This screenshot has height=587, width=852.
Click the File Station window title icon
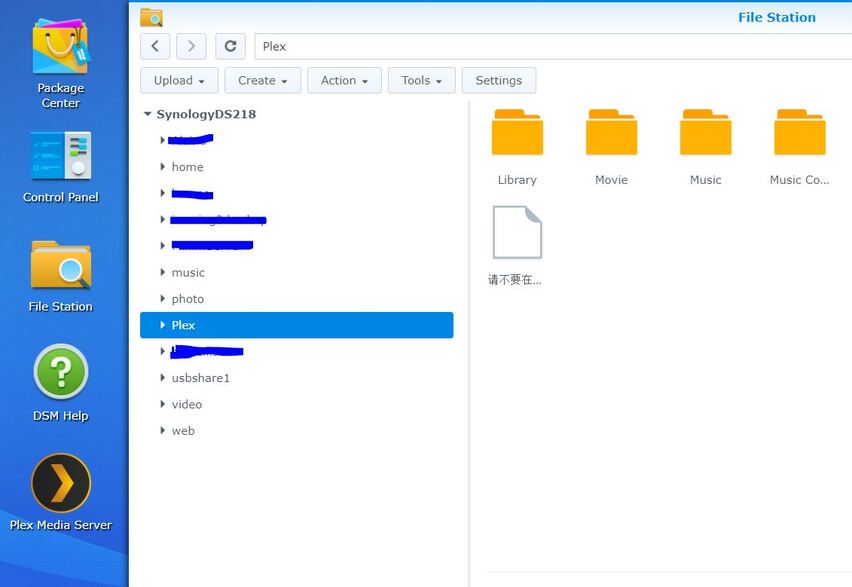click(151, 17)
